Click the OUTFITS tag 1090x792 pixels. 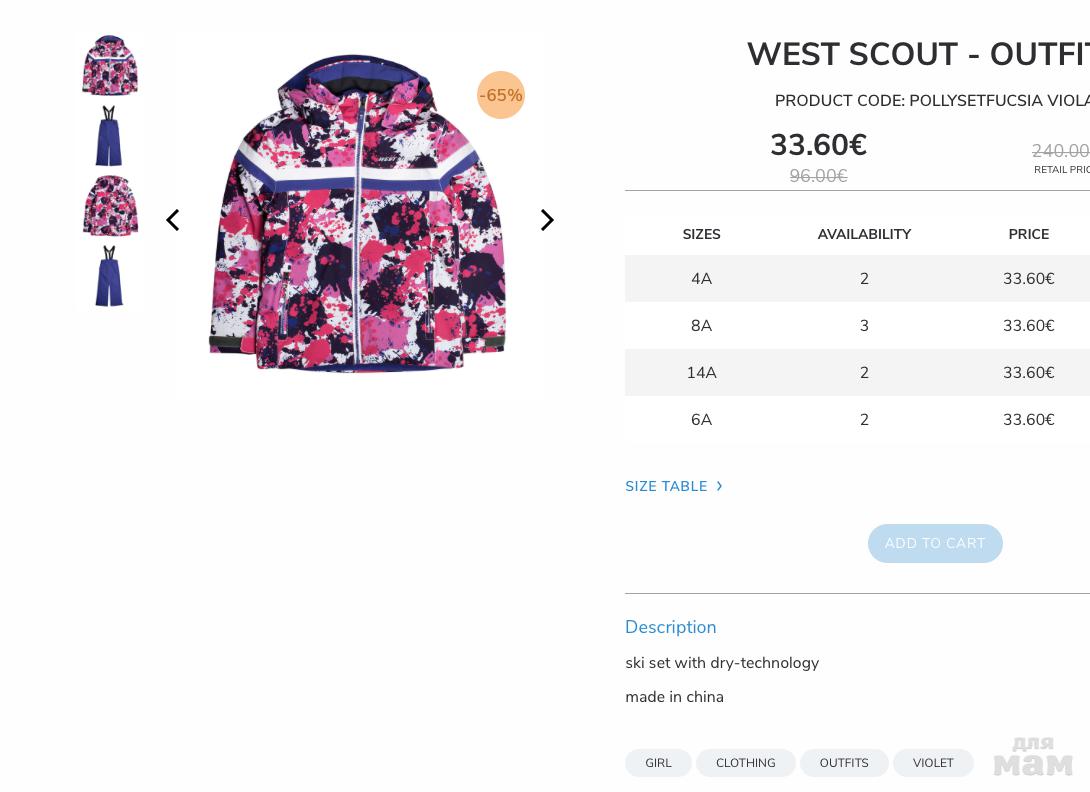click(x=844, y=763)
